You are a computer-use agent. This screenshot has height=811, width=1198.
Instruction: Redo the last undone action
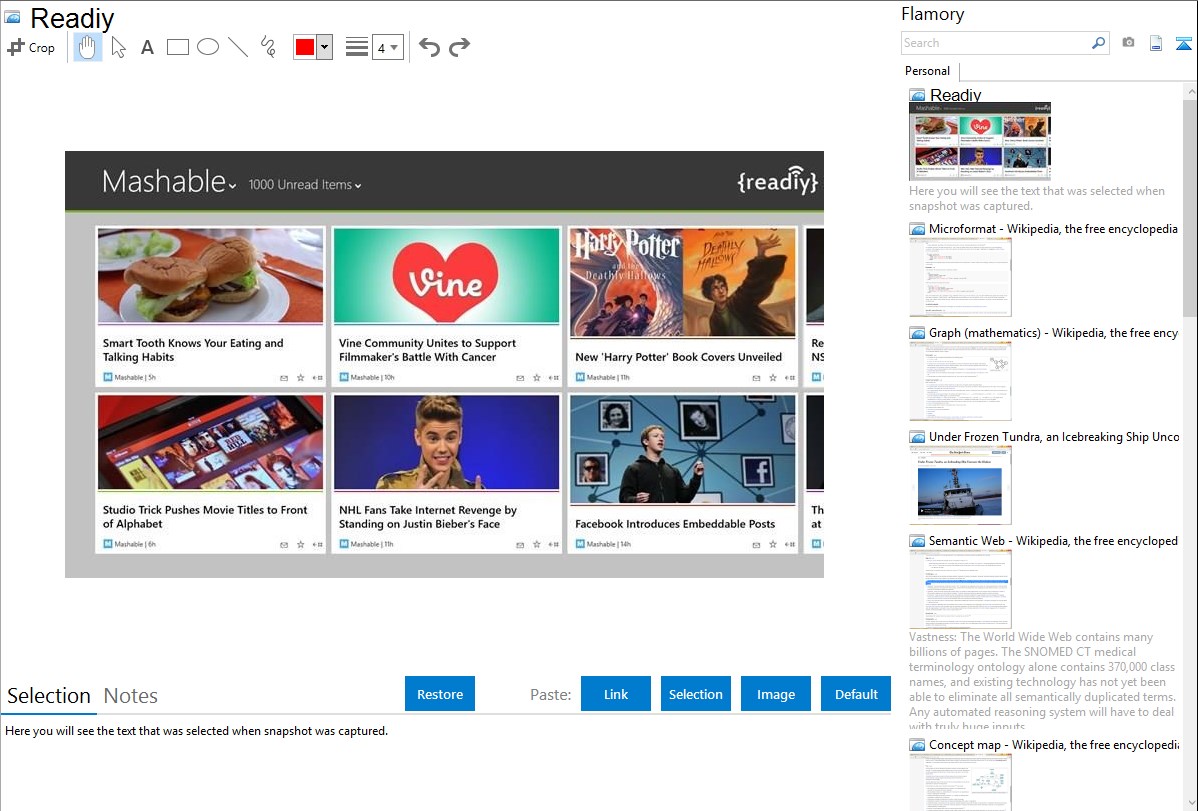[x=459, y=47]
